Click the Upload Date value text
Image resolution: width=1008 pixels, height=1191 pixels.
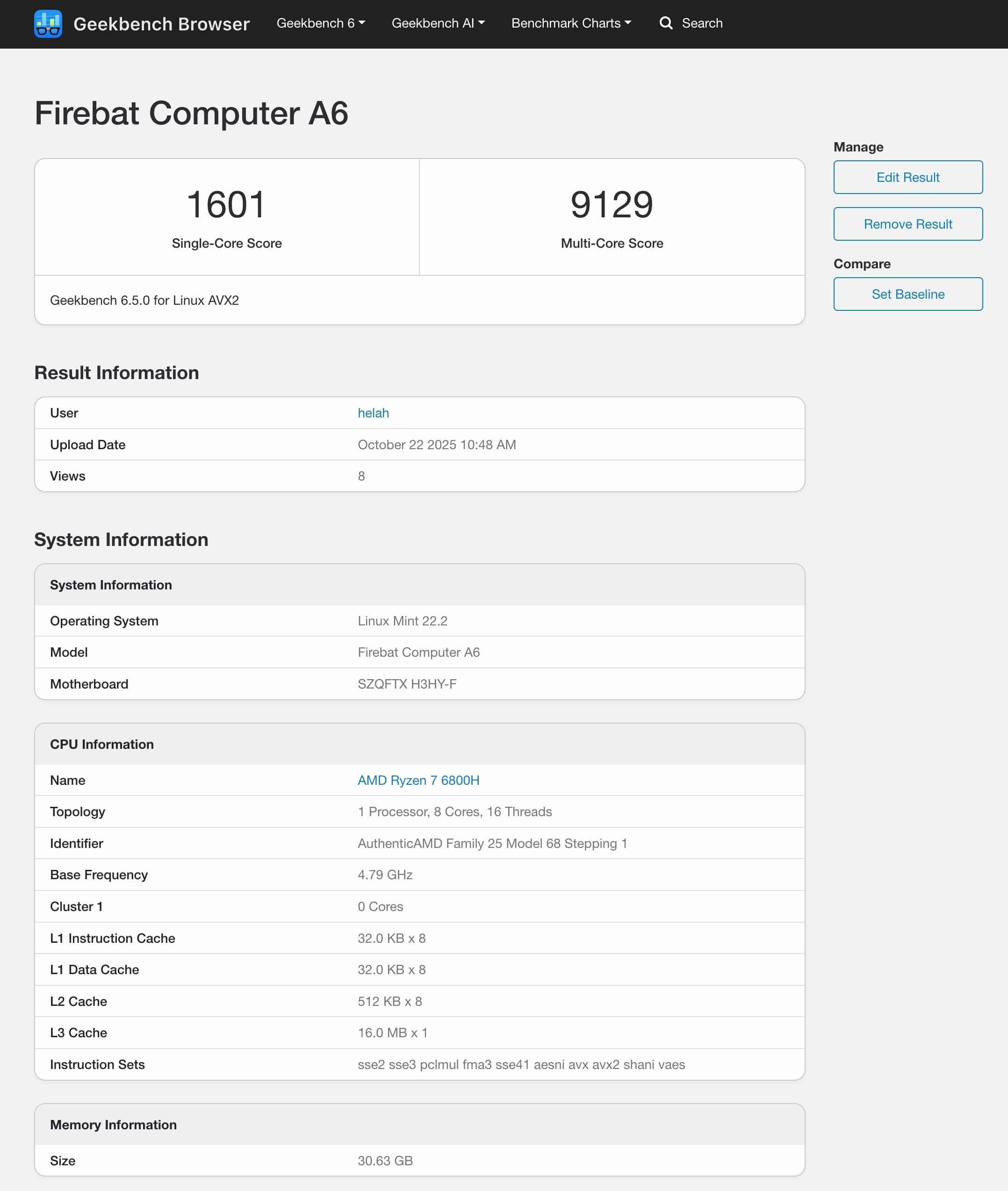pos(437,445)
